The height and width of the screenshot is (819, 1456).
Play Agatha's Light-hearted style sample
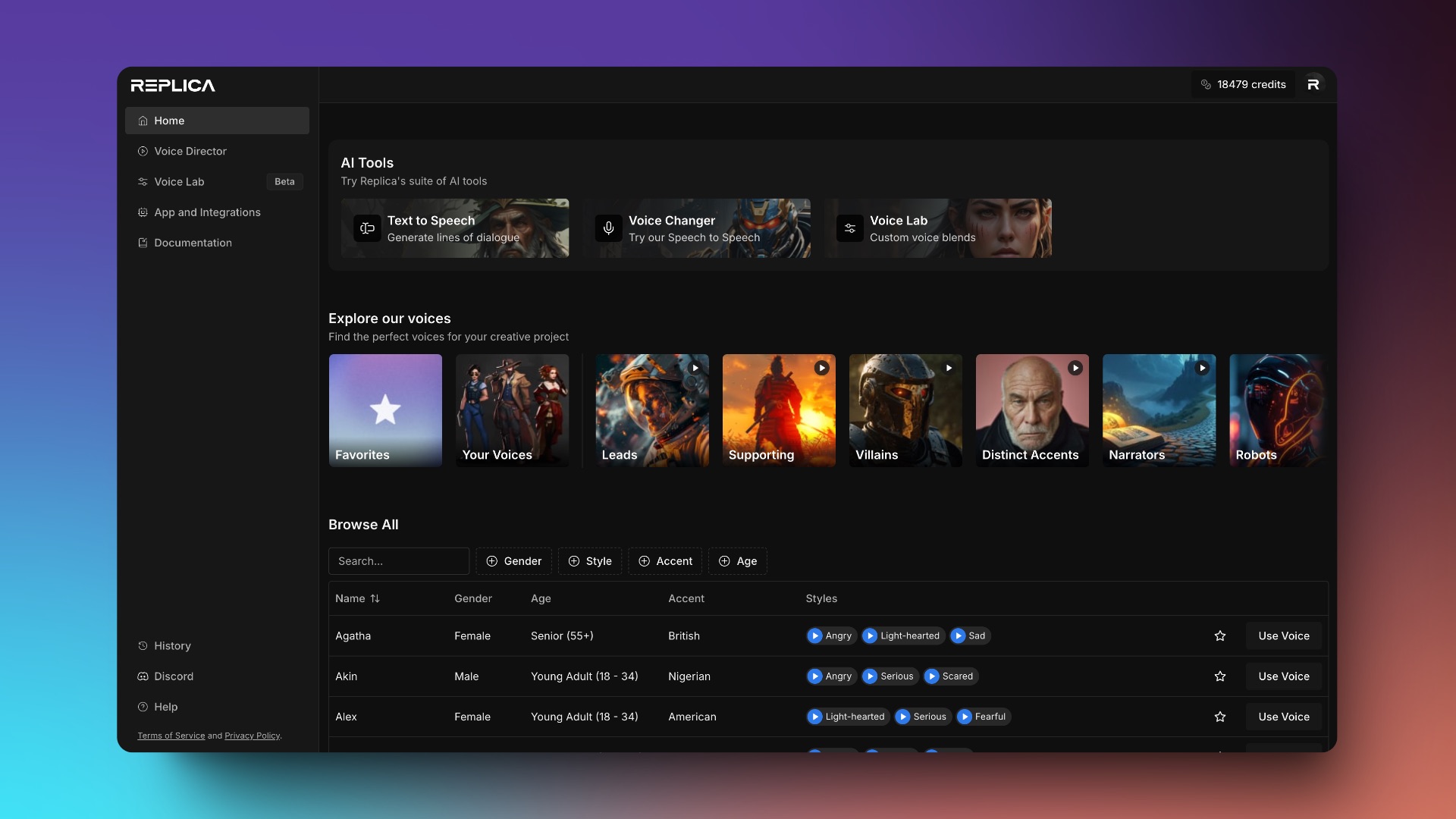(903, 636)
